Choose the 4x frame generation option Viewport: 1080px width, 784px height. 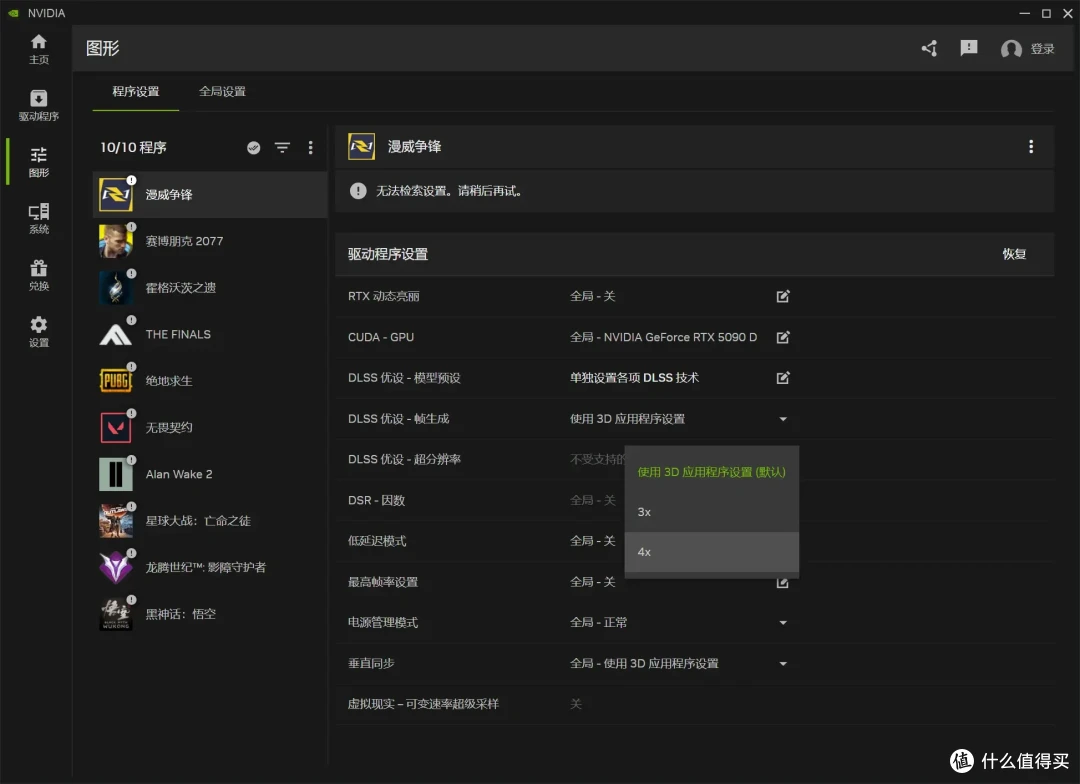tap(712, 552)
